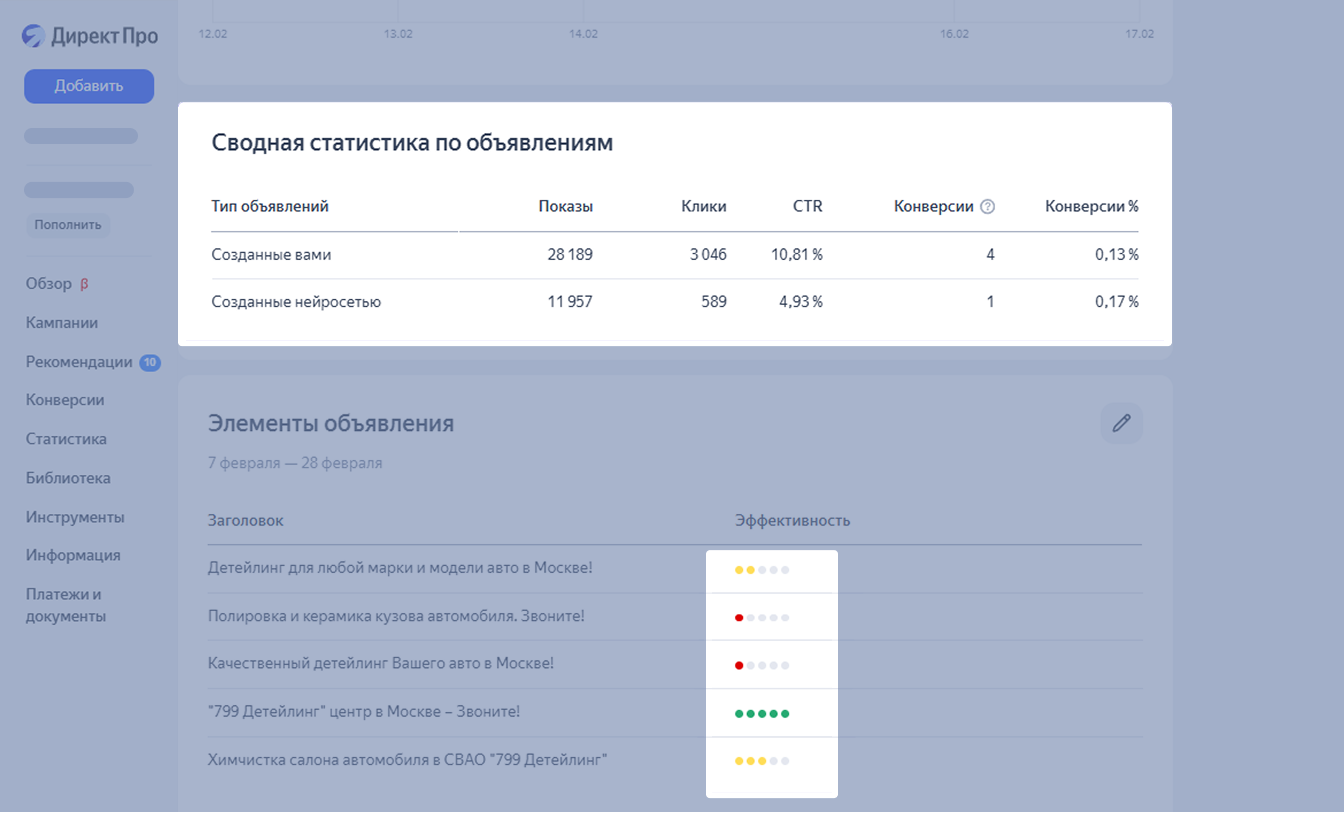
Task: Select the Созданные вами row label
Action: [x=271, y=255]
